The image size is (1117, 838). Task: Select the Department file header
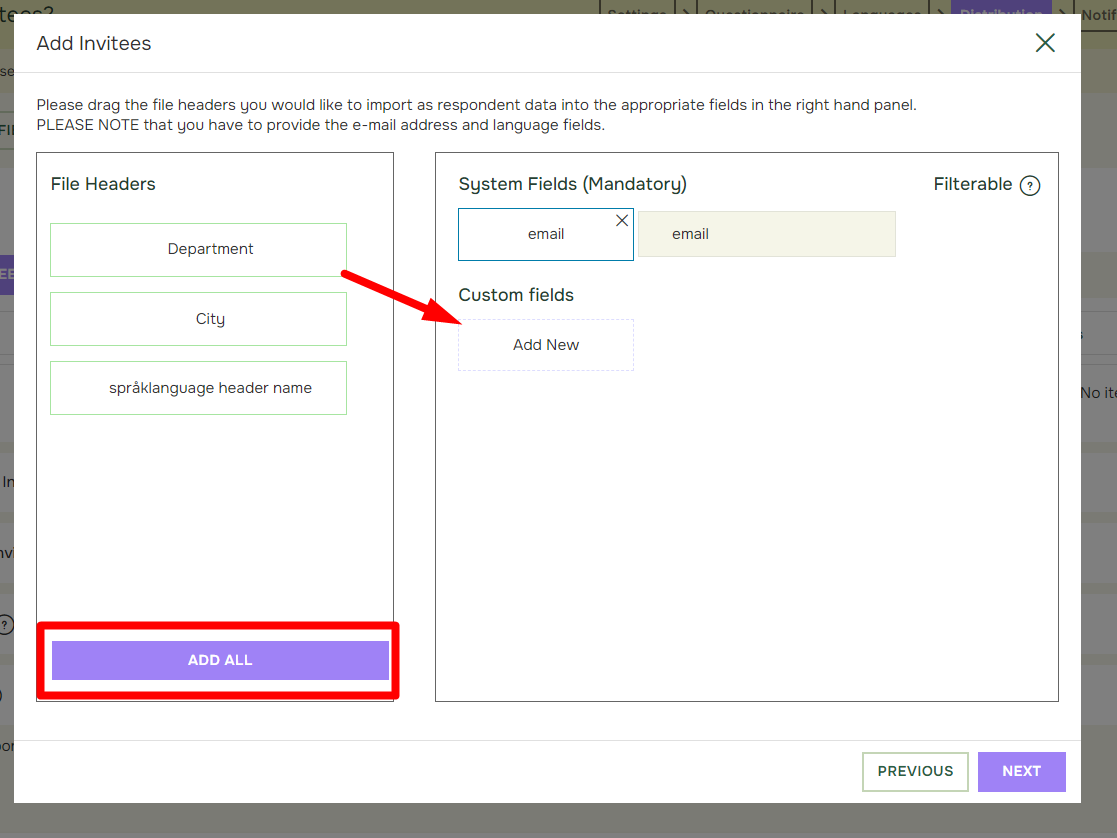click(199, 249)
